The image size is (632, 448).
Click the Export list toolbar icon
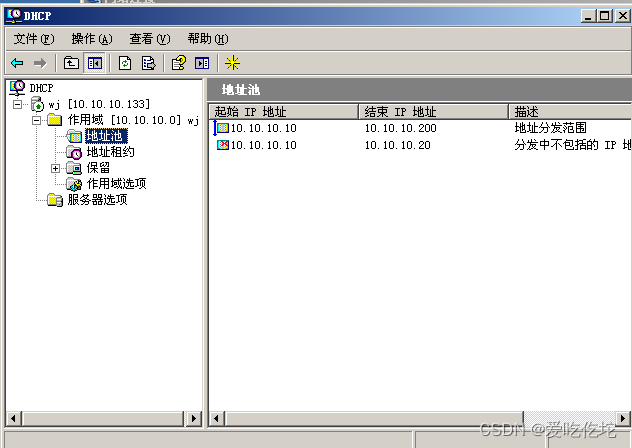pos(149,63)
